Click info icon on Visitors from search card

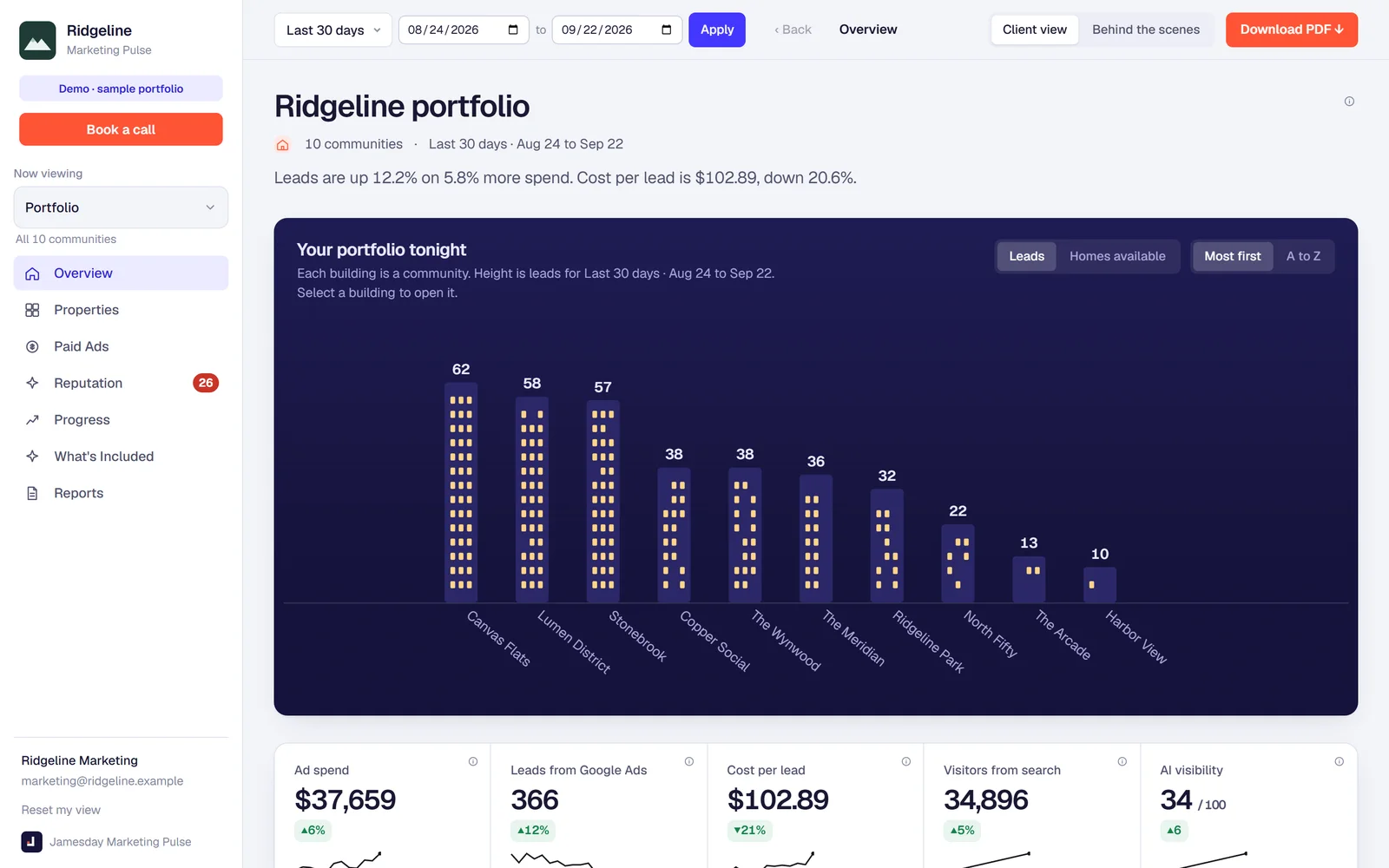coord(1122,761)
